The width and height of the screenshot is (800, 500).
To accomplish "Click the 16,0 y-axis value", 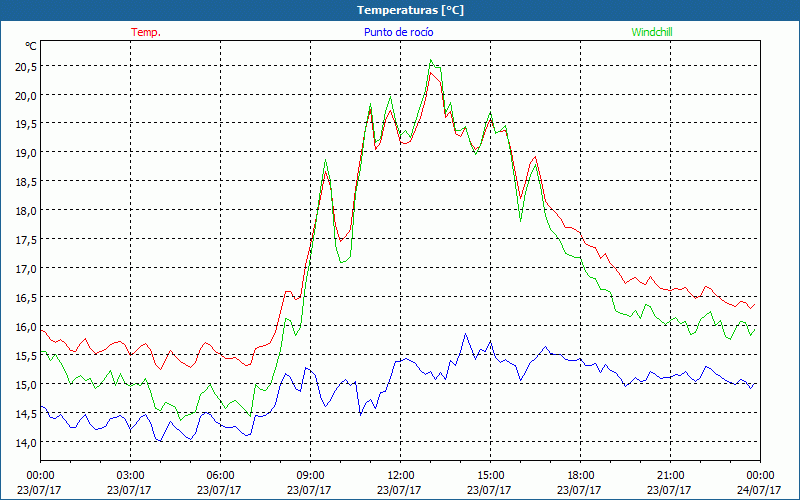I will 26,327.
